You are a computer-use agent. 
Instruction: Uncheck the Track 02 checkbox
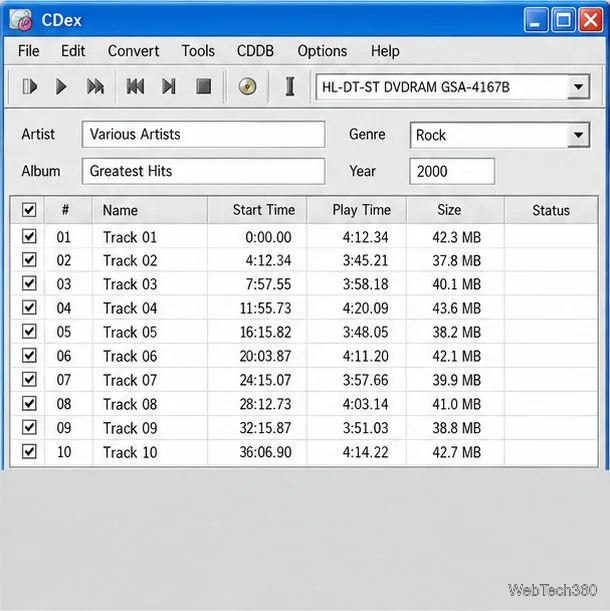click(29, 260)
